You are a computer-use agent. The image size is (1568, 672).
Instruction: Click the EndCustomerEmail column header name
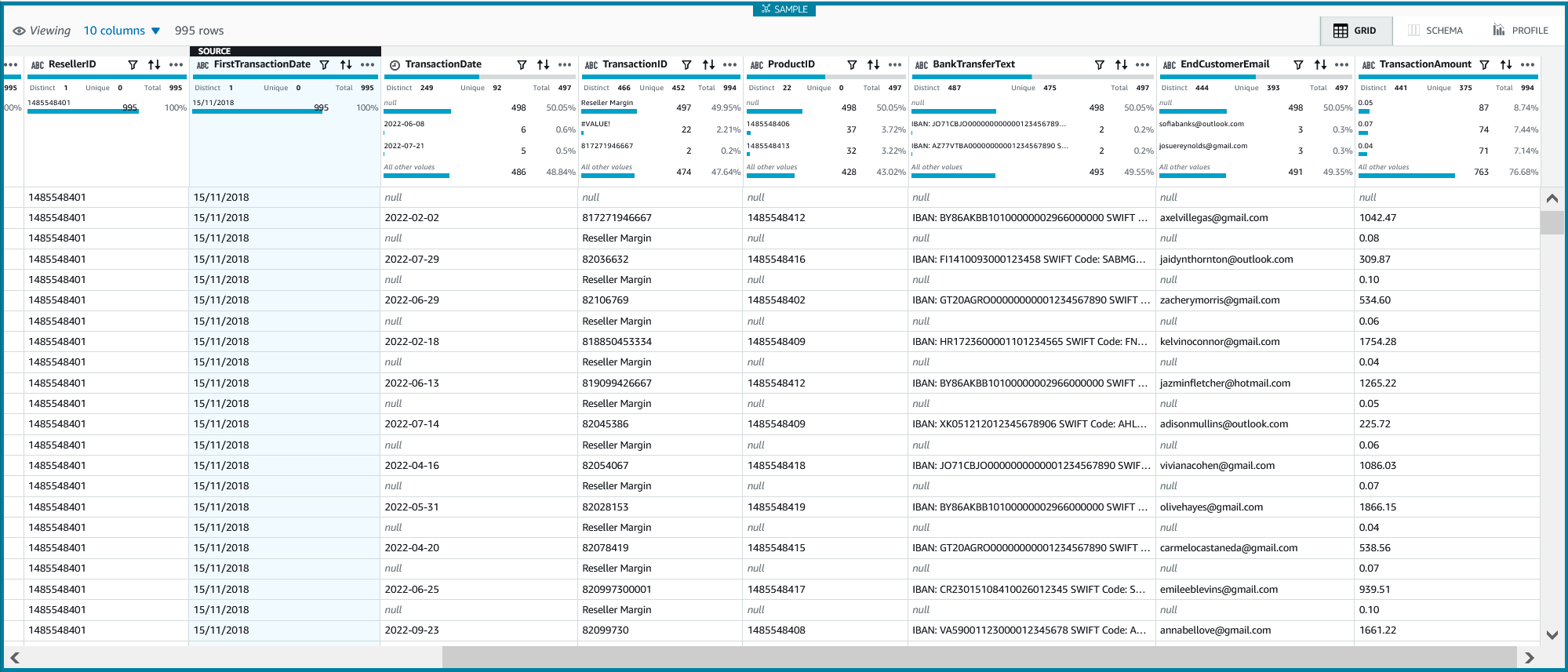[1224, 64]
